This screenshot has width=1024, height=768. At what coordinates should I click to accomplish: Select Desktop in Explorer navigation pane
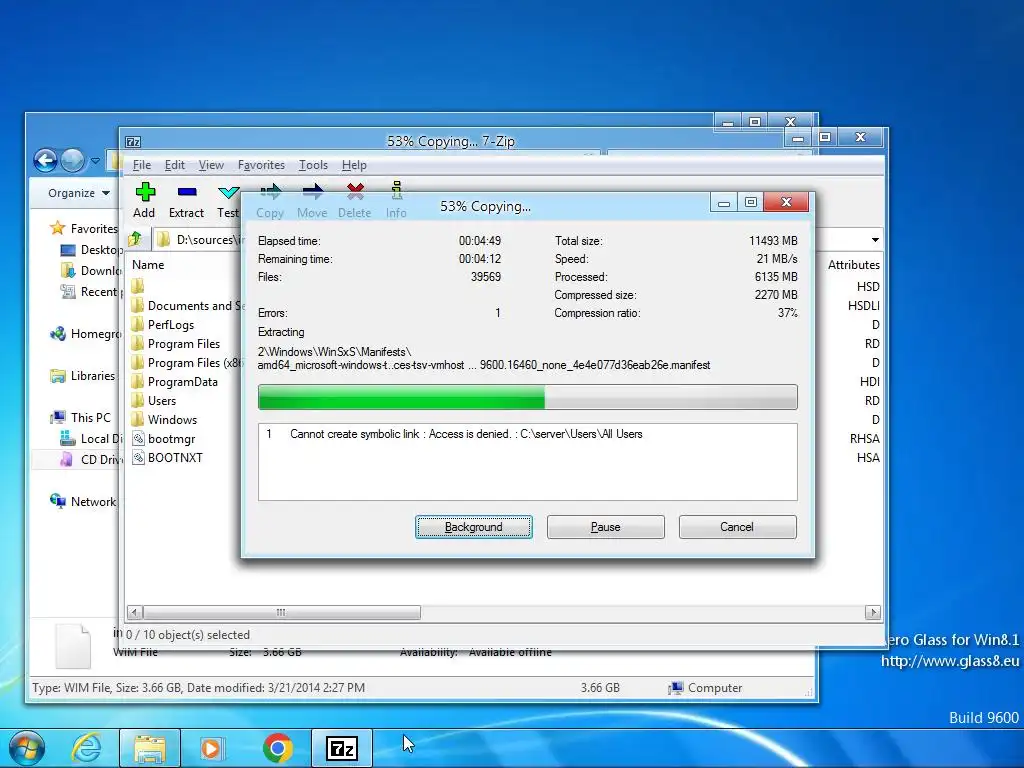click(x=90, y=249)
